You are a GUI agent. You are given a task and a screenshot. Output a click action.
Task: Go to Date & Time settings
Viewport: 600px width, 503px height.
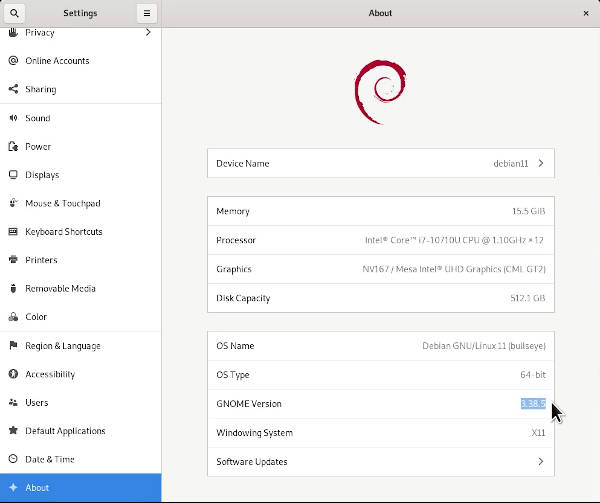click(80, 459)
